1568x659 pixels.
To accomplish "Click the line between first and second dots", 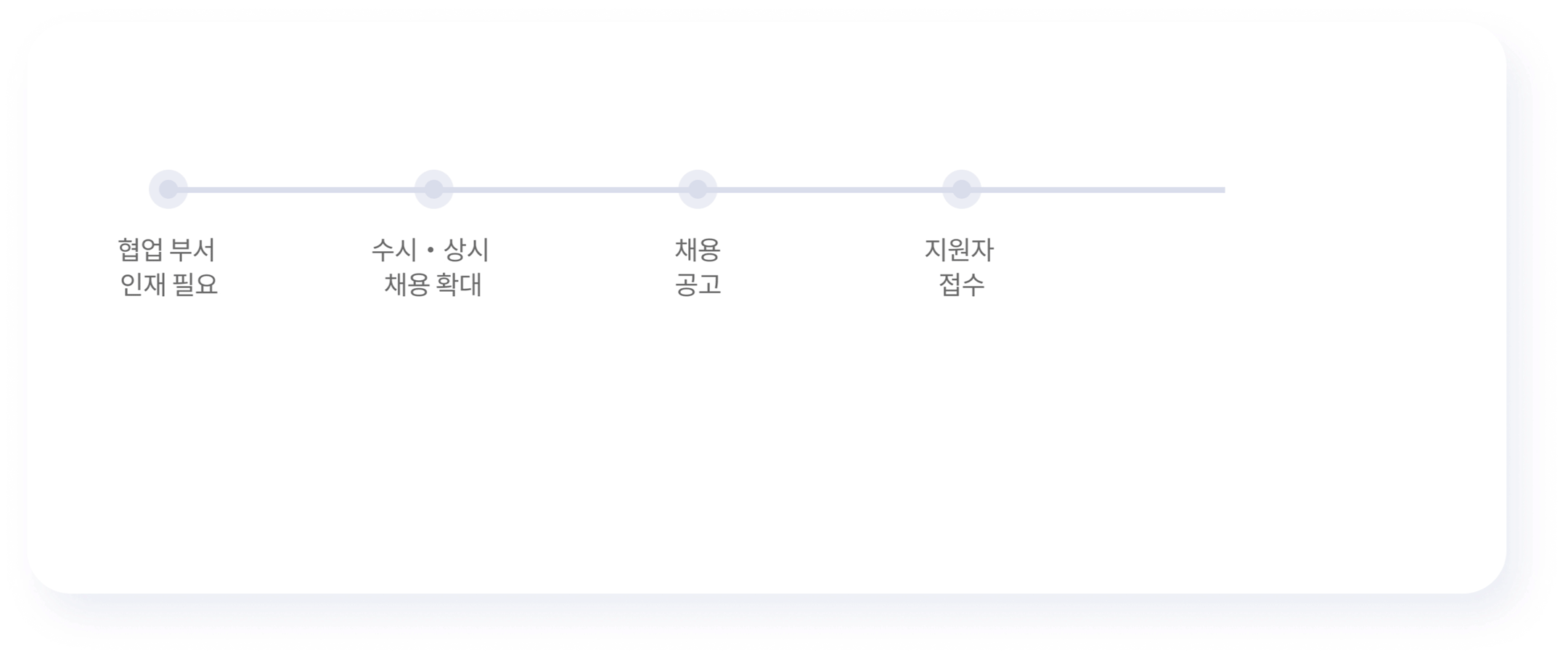I will click(301, 189).
